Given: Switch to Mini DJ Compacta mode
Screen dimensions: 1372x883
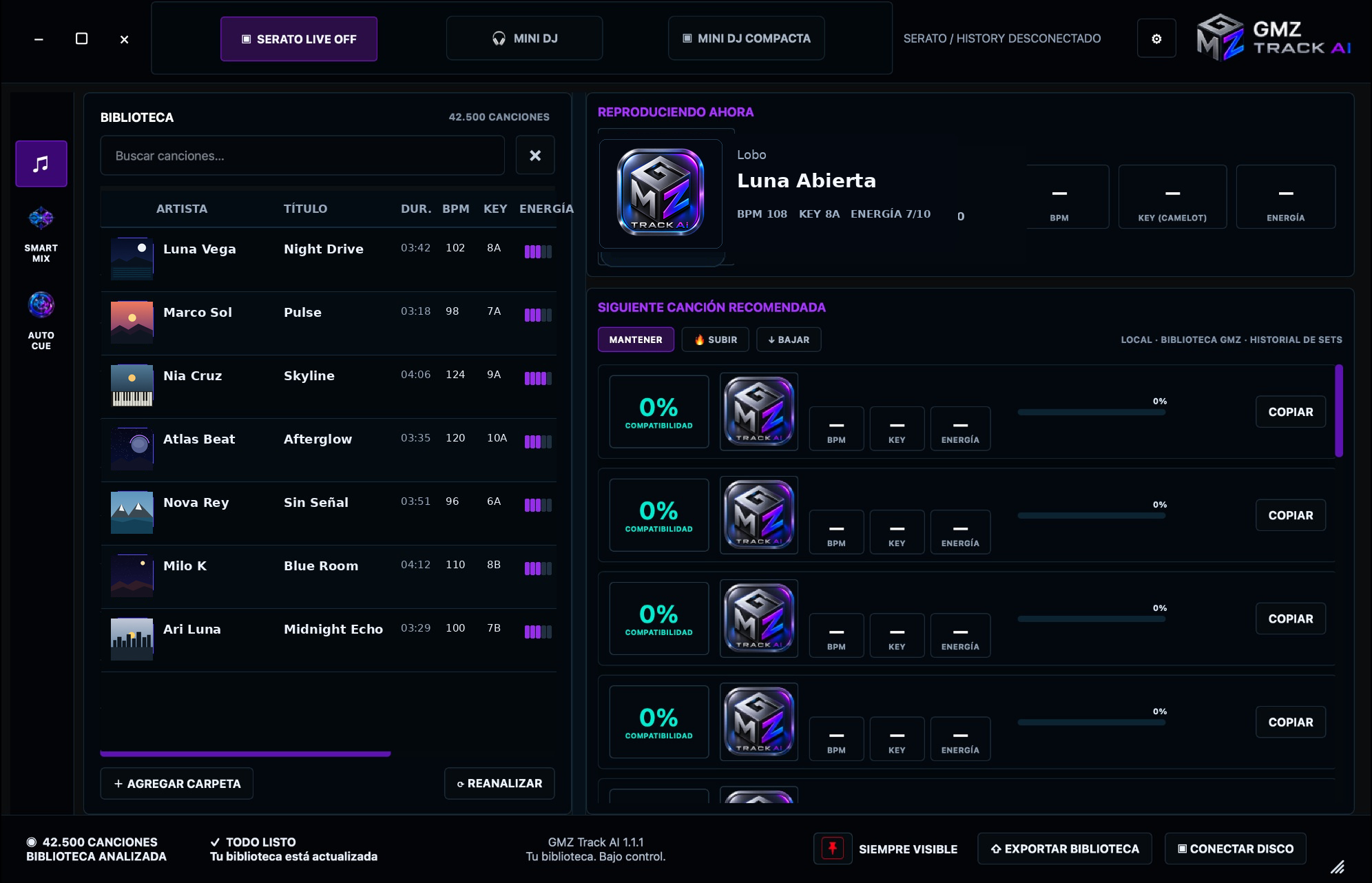Looking at the screenshot, I should pos(747,39).
